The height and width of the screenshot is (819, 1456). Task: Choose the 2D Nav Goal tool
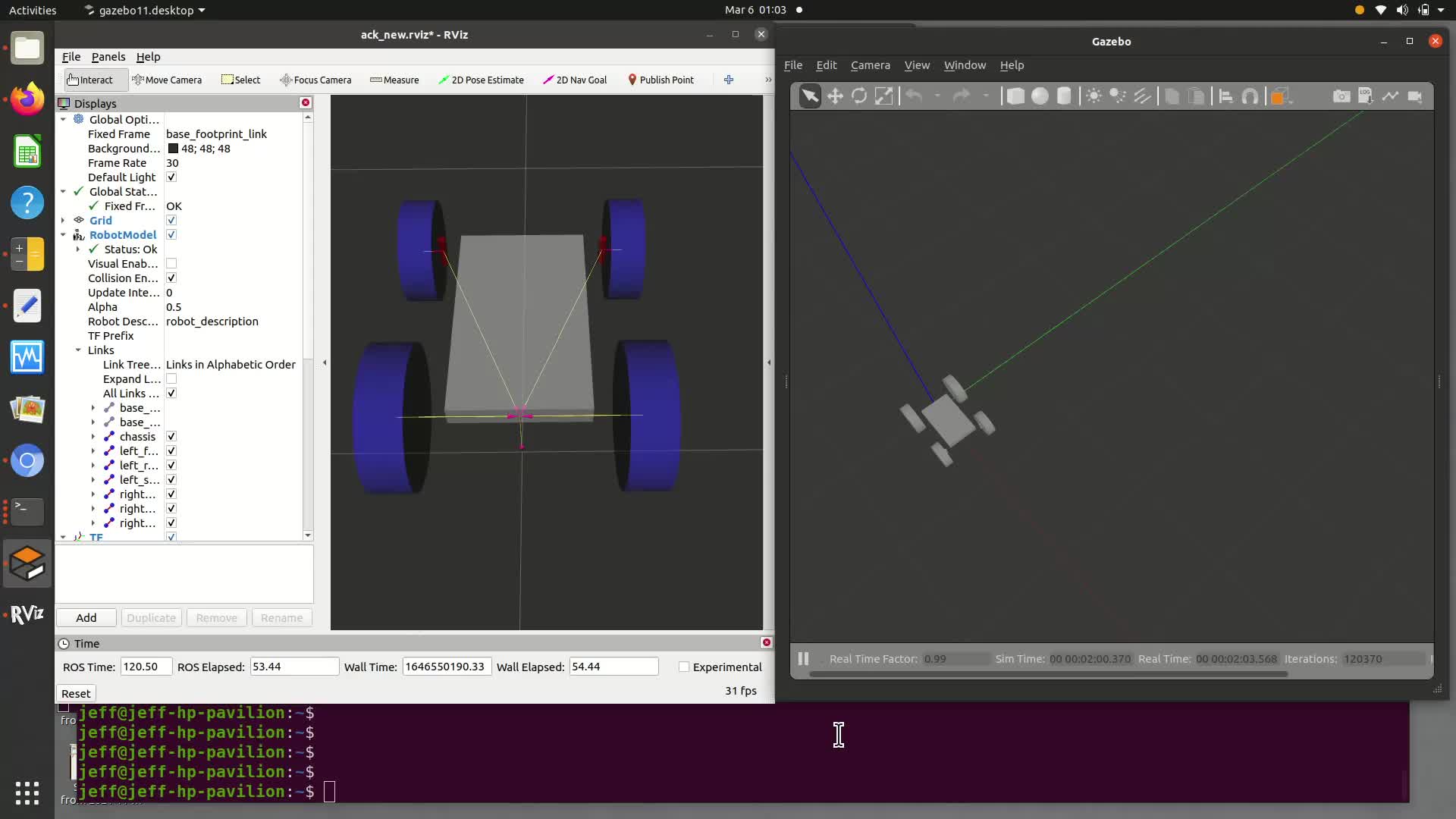pyautogui.click(x=575, y=80)
